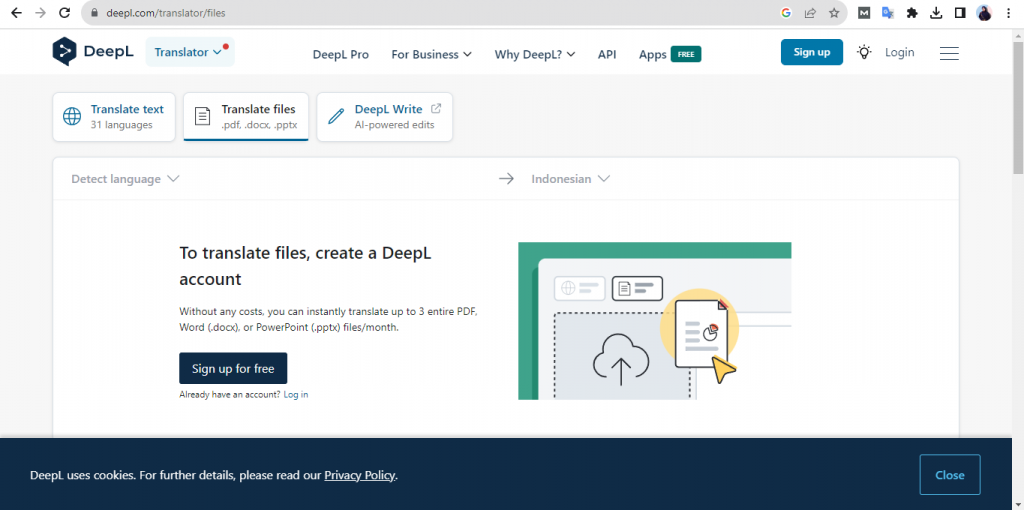
Task: Click the file upload illustration
Action: 654,321
